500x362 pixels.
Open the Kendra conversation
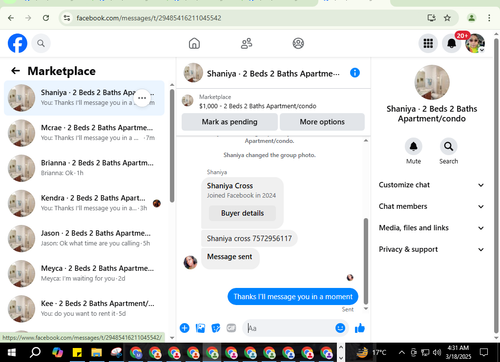pyautogui.click(x=84, y=203)
